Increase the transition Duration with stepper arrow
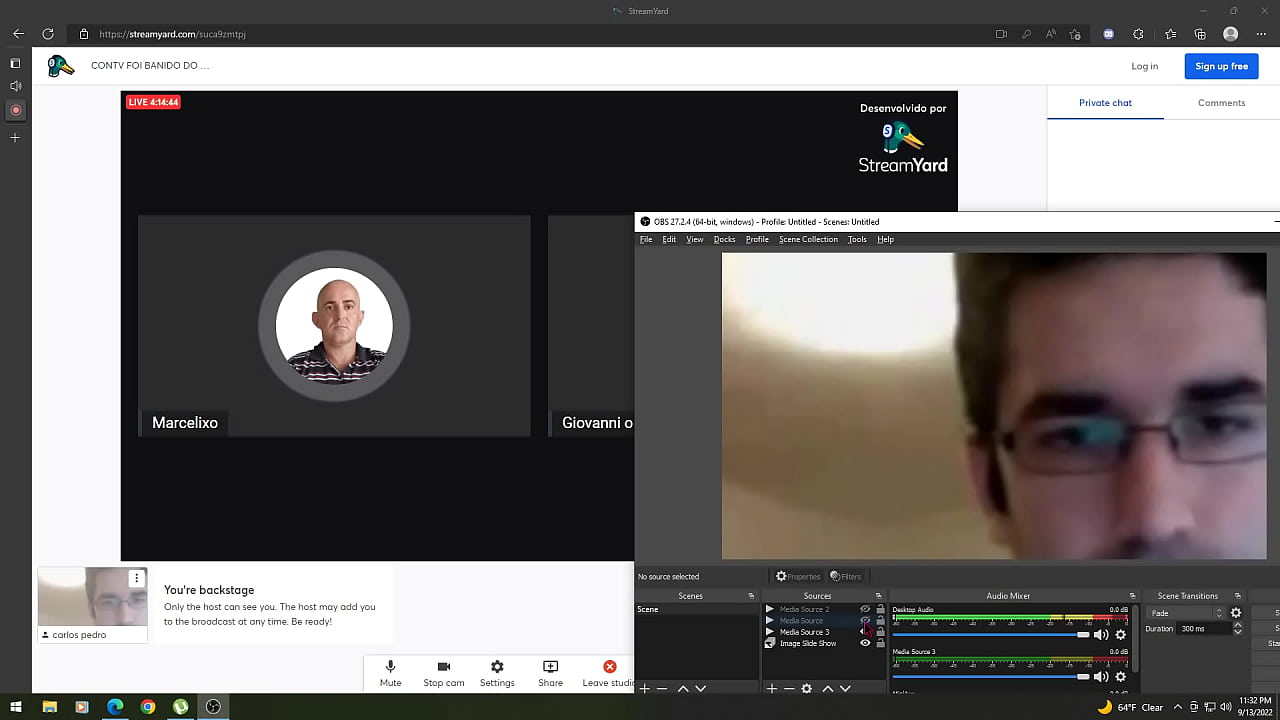The image size is (1280, 720). coord(1238,624)
